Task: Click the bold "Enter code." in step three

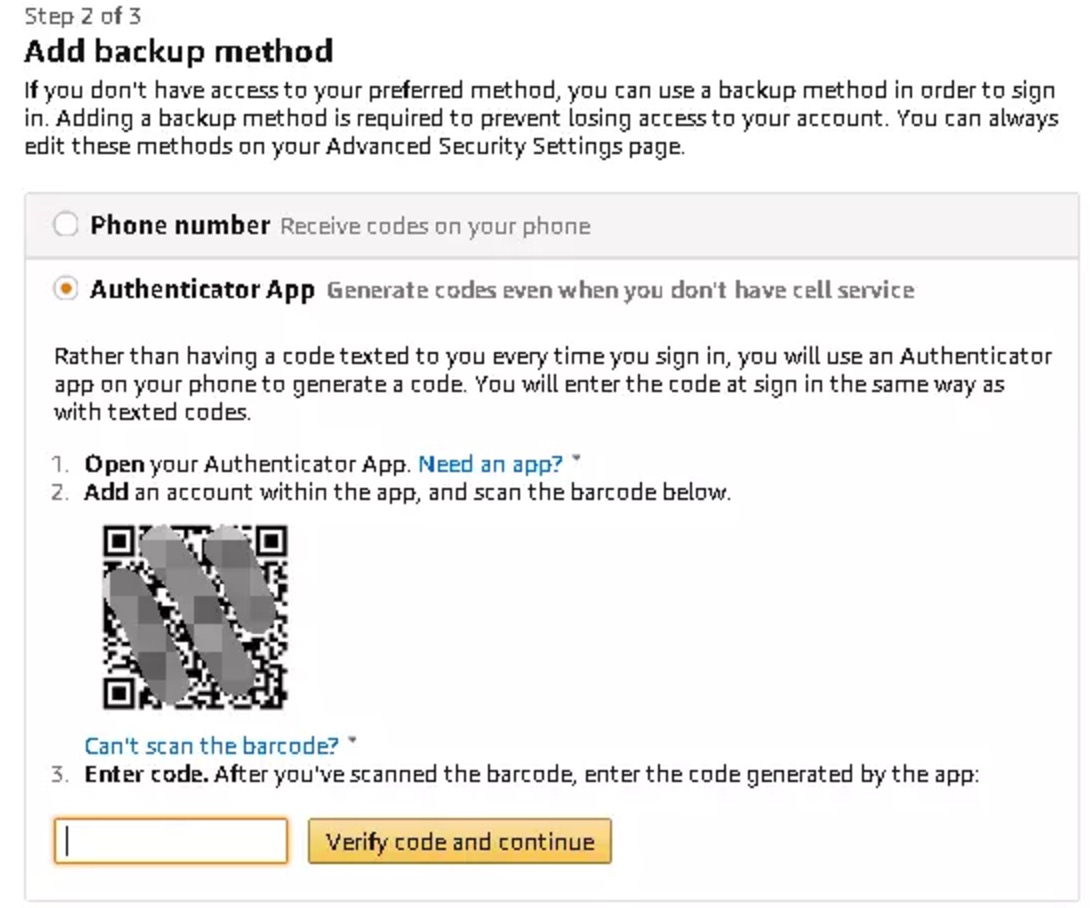Action: pos(146,775)
